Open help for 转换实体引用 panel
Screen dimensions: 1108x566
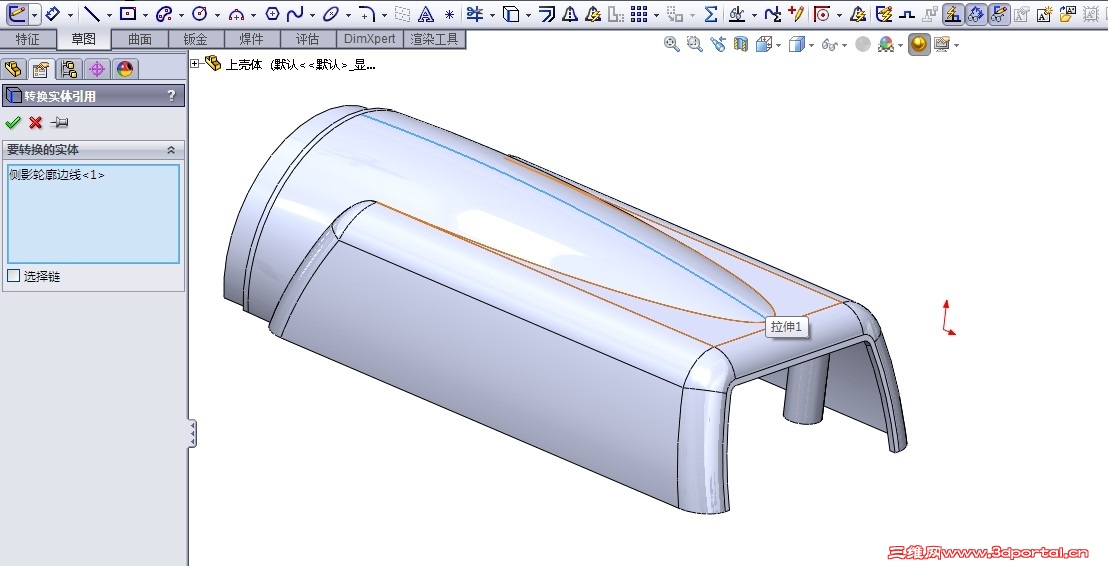tap(171, 95)
